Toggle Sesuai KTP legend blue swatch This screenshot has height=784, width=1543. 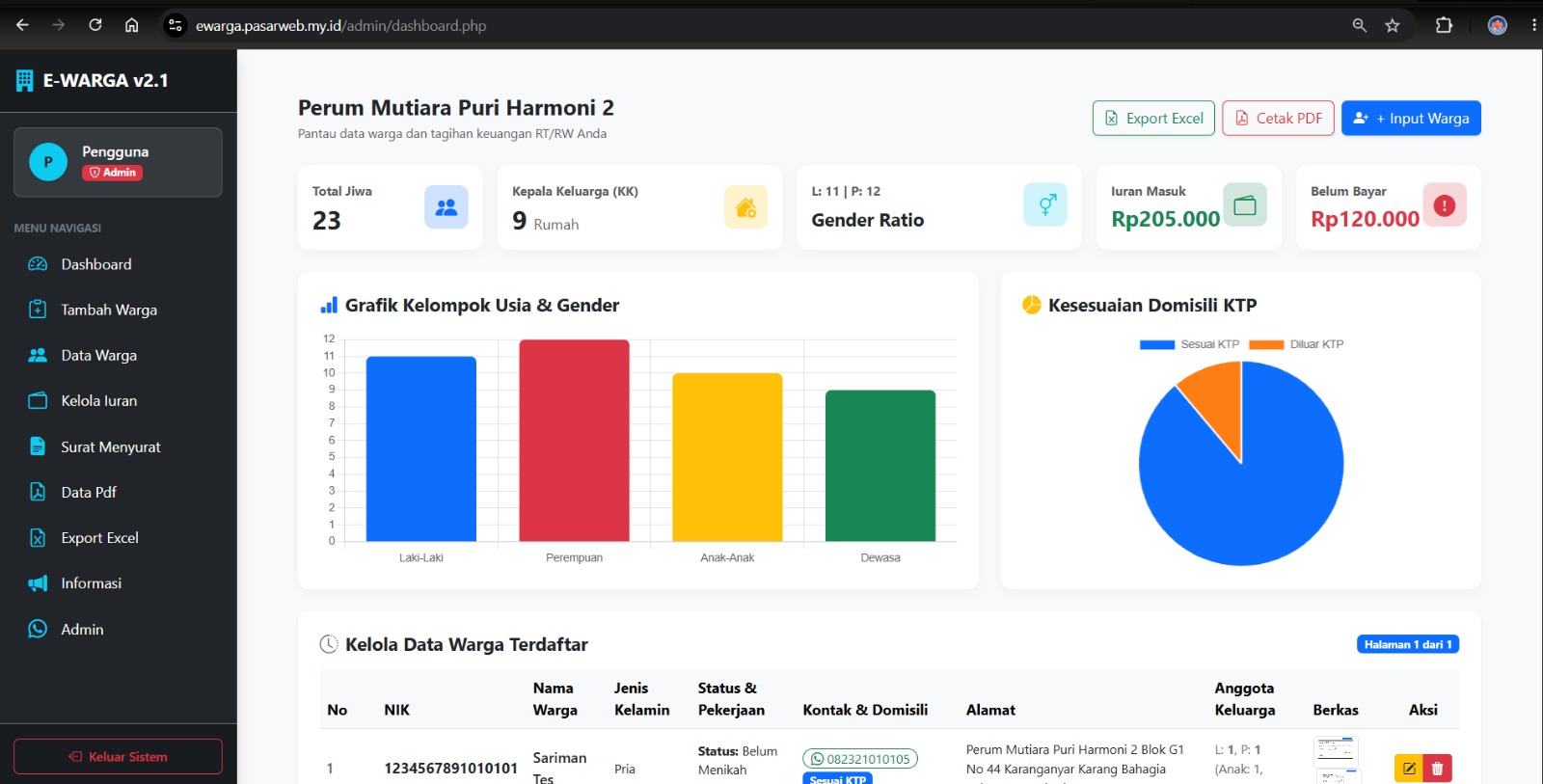[x=1157, y=344]
